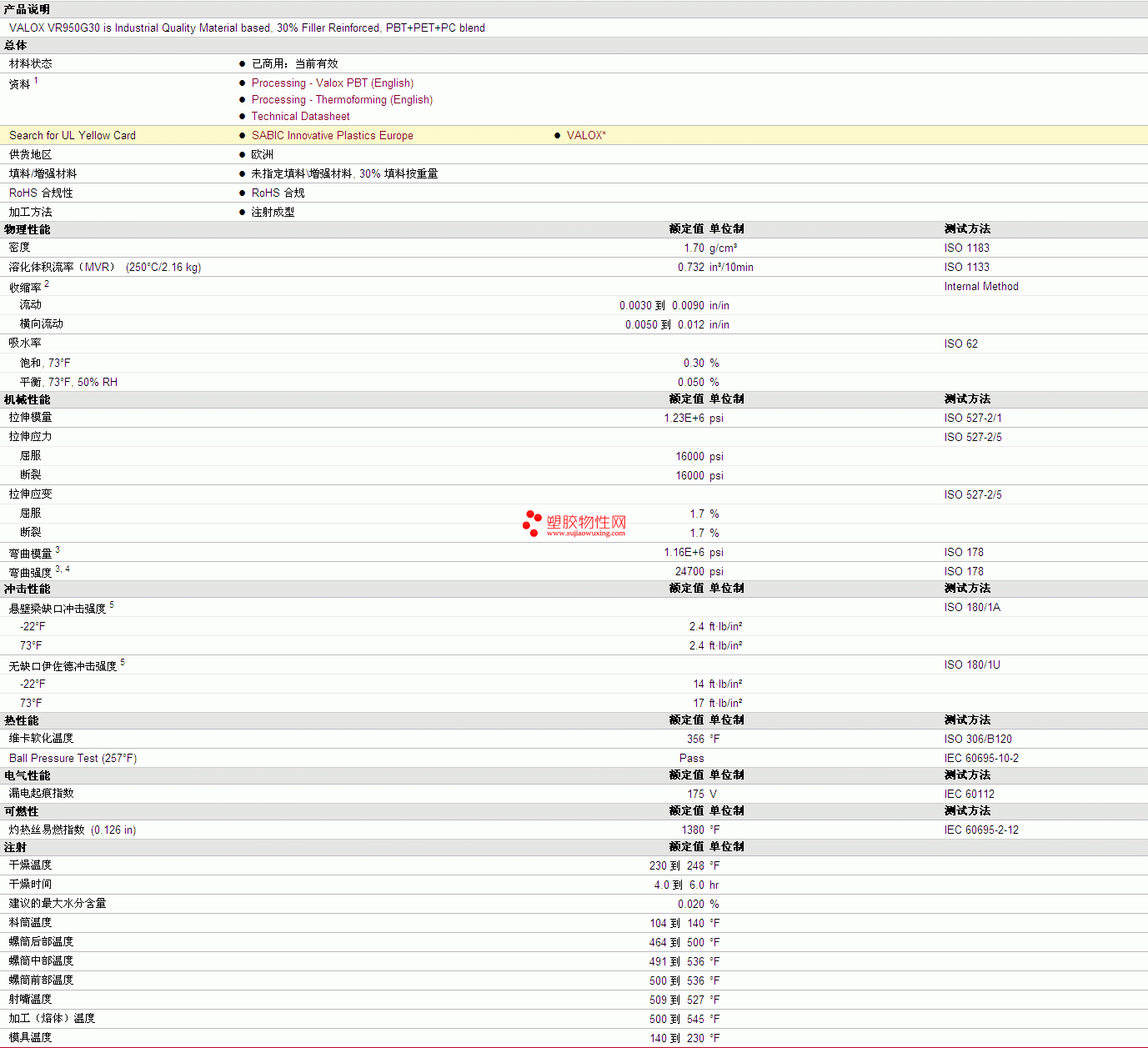Click the 无缺口伊佐德冲击强度 row label

pyautogui.click(x=63, y=667)
